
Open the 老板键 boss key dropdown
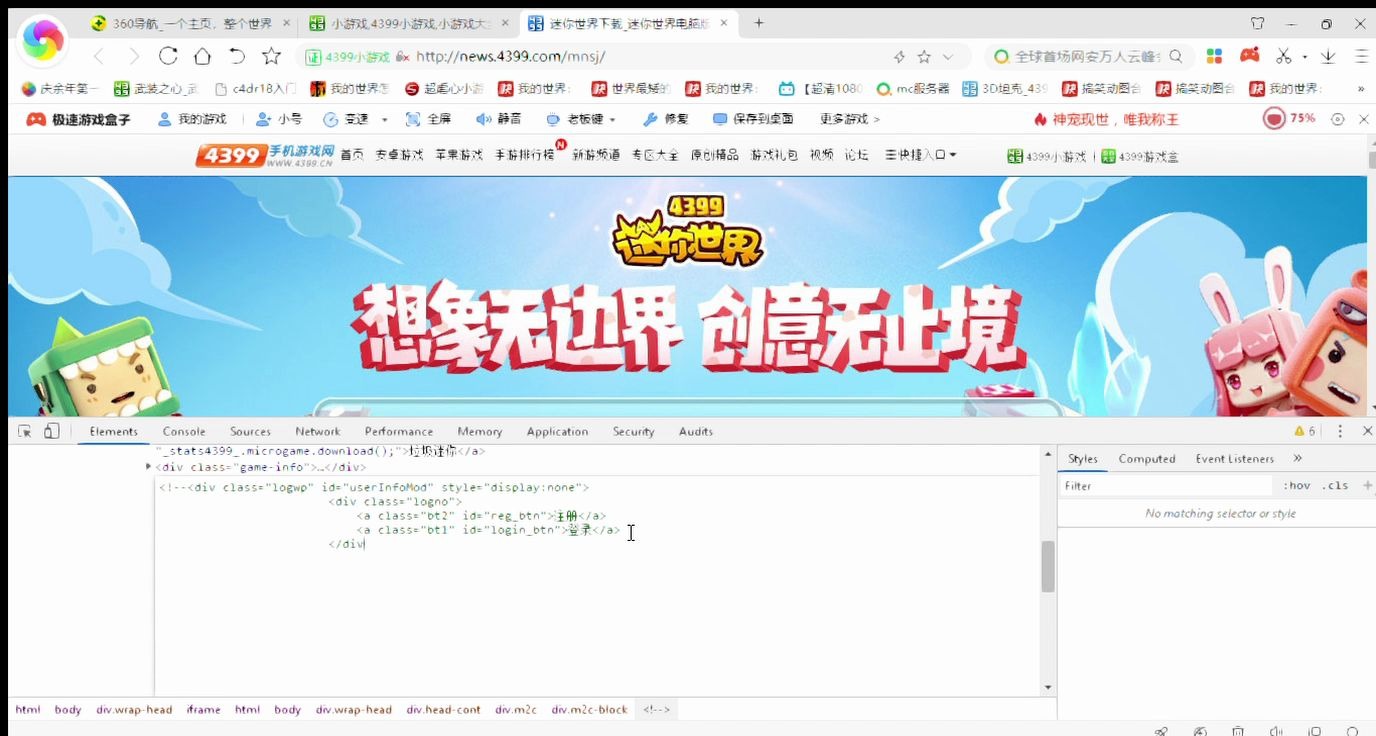tap(612, 119)
